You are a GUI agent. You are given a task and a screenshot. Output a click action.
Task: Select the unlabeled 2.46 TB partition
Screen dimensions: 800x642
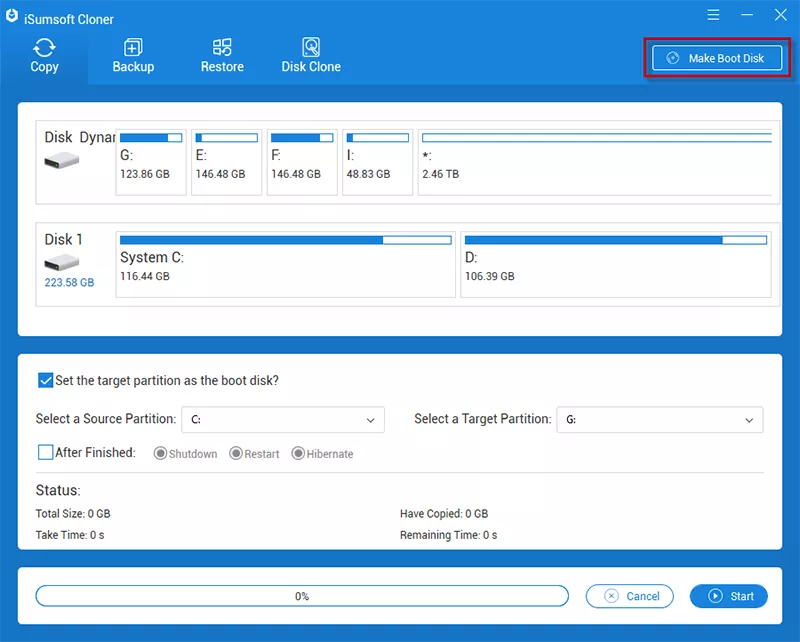pyautogui.click(x=595, y=162)
